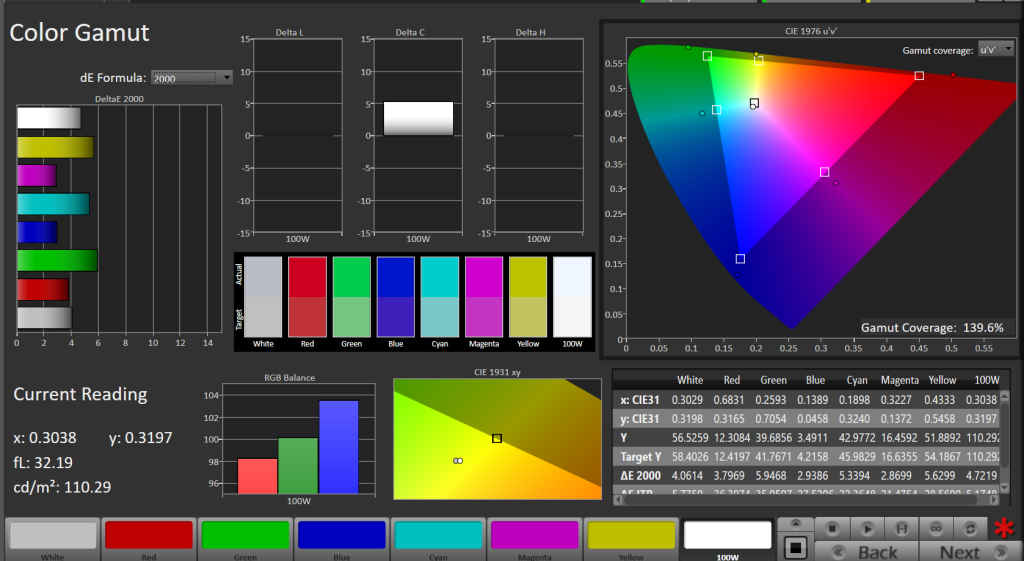Select the Green color patch button

pyautogui.click(x=245, y=537)
